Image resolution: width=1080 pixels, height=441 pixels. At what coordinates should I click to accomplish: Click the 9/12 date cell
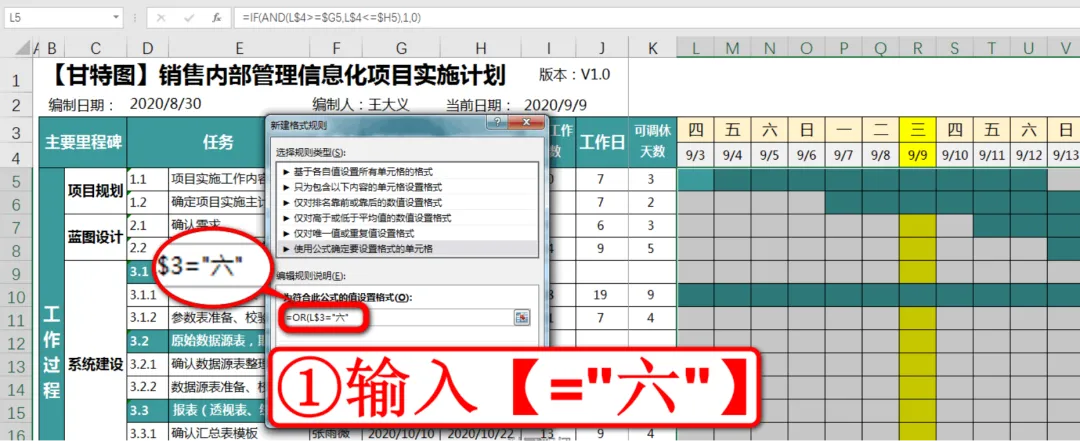pos(1028,156)
